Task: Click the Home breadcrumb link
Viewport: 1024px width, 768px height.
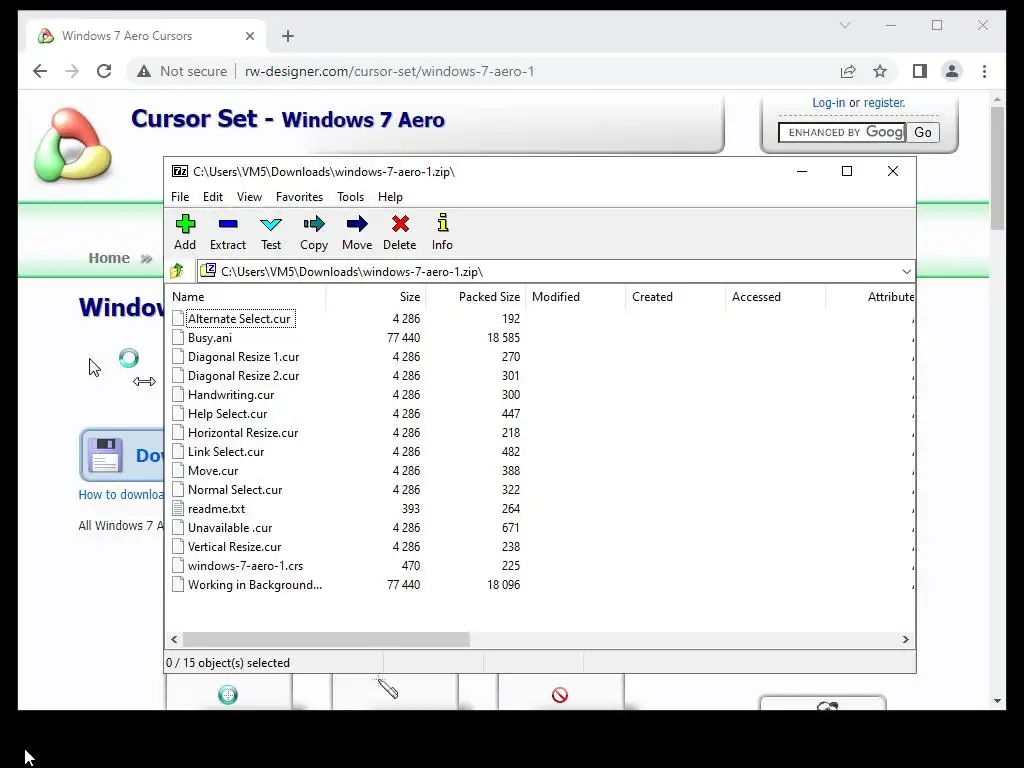Action: tap(109, 258)
